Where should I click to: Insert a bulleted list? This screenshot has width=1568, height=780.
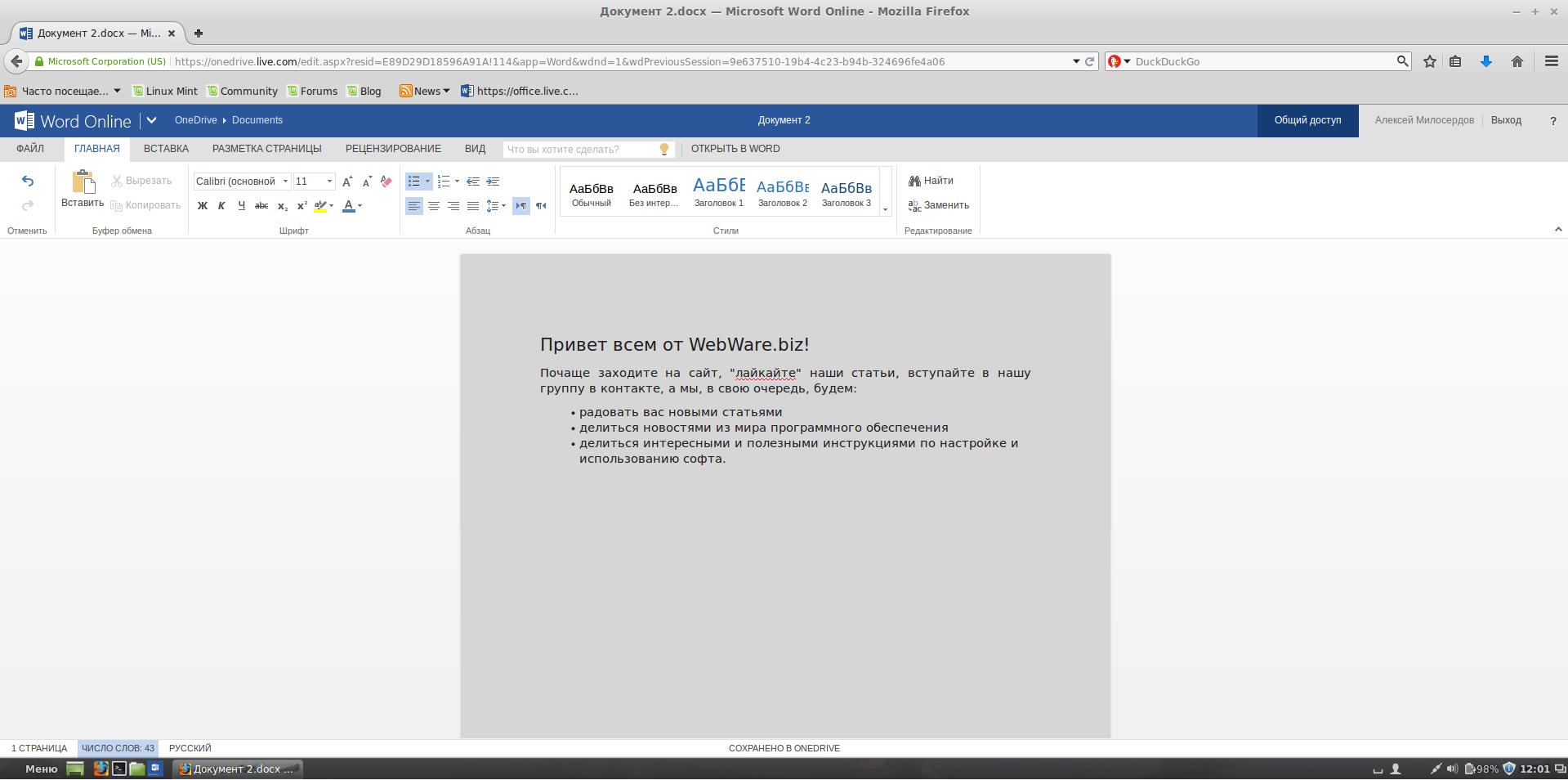click(413, 182)
